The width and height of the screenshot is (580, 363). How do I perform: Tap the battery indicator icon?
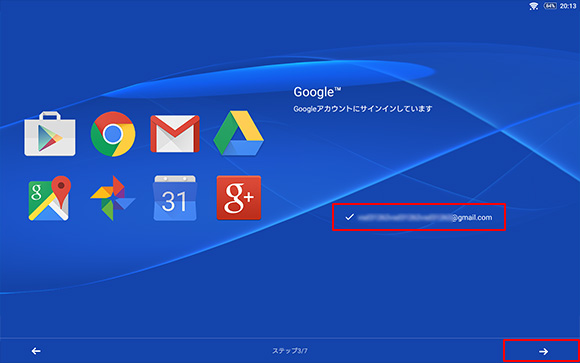[x=550, y=6]
